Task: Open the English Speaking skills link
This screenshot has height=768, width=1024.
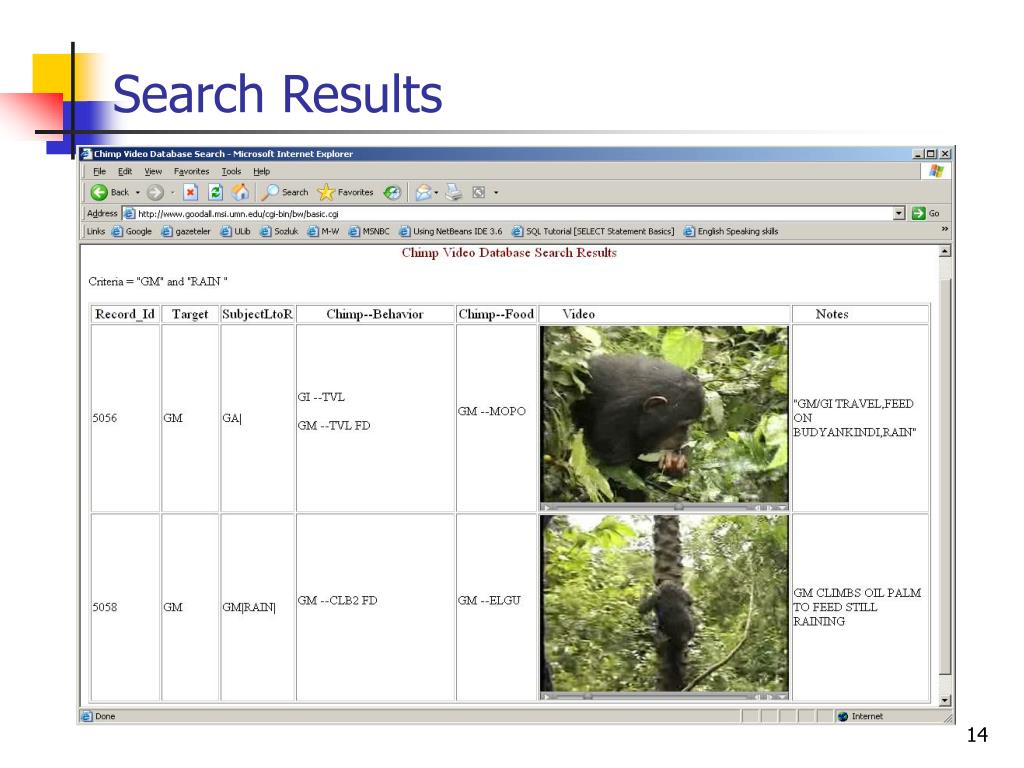Action: (x=731, y=231)
